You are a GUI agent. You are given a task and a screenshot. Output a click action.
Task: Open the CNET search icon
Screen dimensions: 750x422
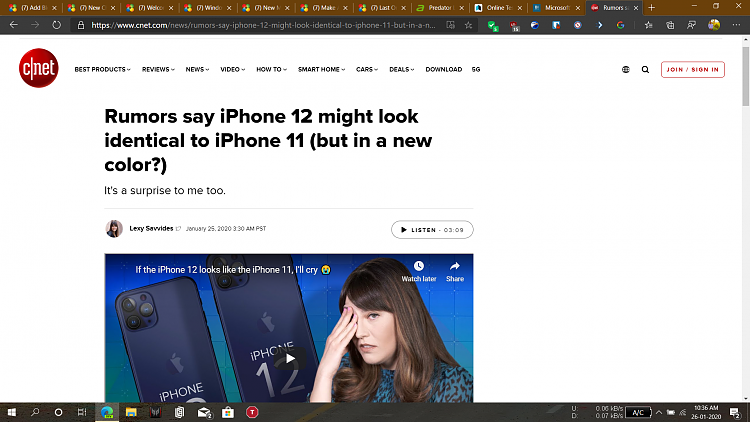point(645,69)
